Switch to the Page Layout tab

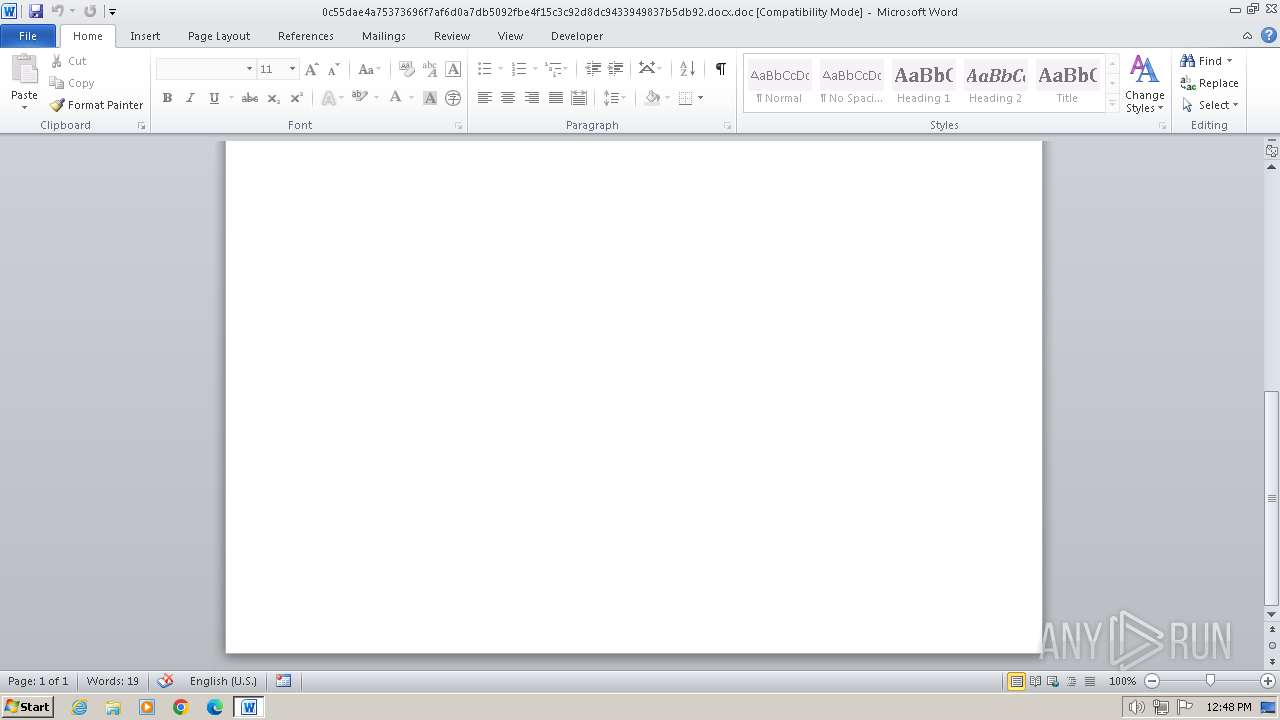point(219,36)
